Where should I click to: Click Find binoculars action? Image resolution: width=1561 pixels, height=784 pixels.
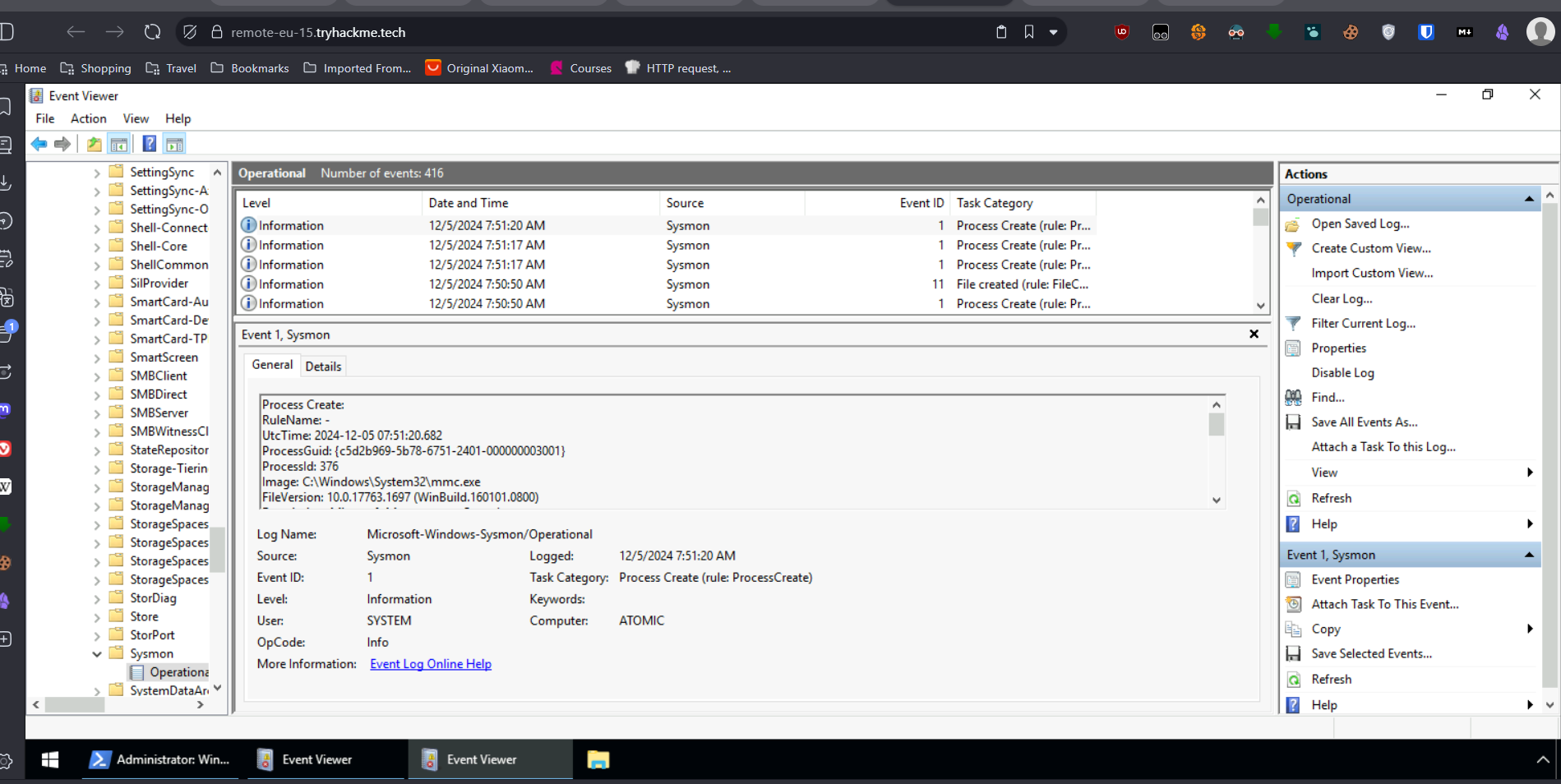coord(1328,397)
